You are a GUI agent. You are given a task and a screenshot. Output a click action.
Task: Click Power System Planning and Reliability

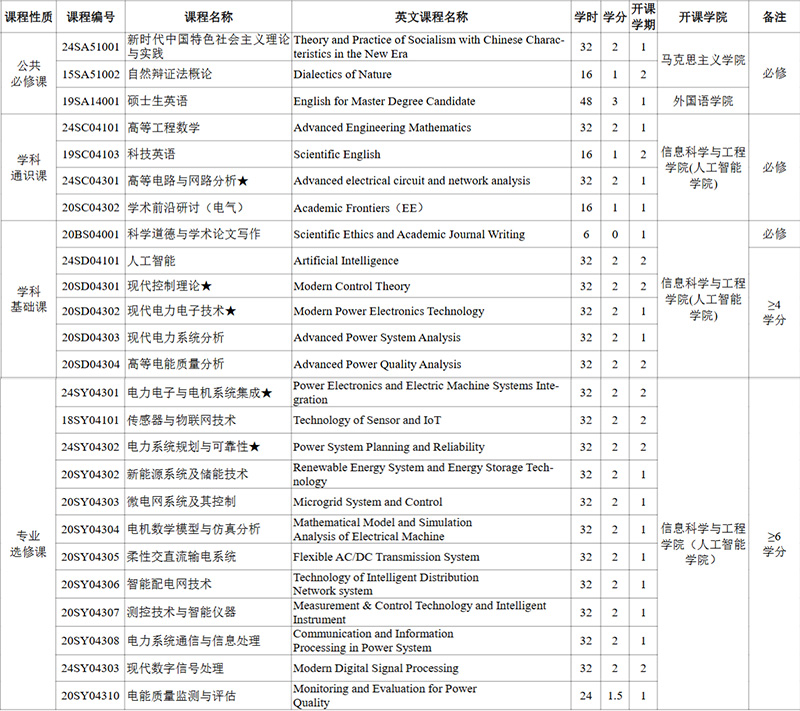click(x=389, y=447)
